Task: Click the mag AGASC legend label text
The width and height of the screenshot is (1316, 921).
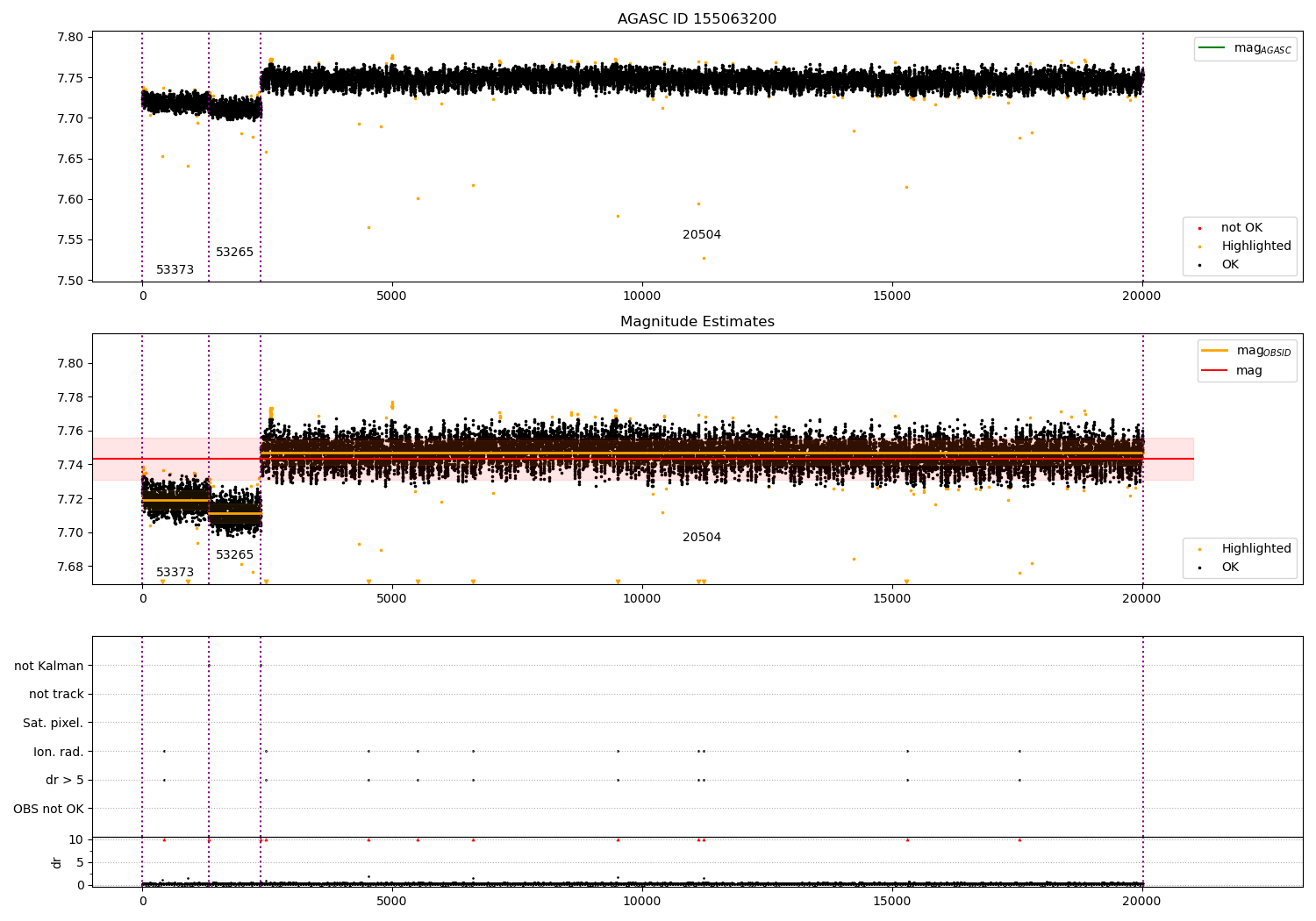Action: [1262, 48]
